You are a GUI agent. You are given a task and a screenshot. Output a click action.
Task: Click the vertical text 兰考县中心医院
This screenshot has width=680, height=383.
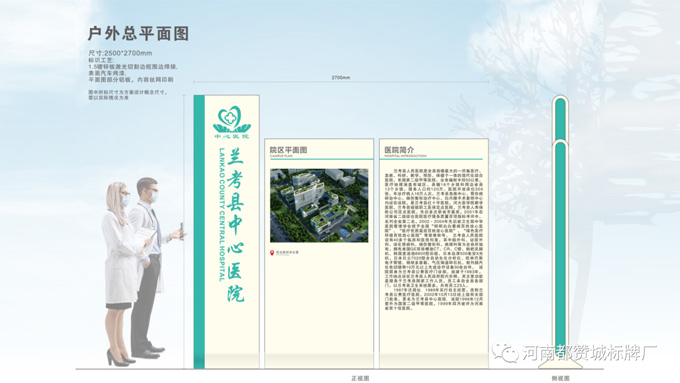[x=236, y=225]
